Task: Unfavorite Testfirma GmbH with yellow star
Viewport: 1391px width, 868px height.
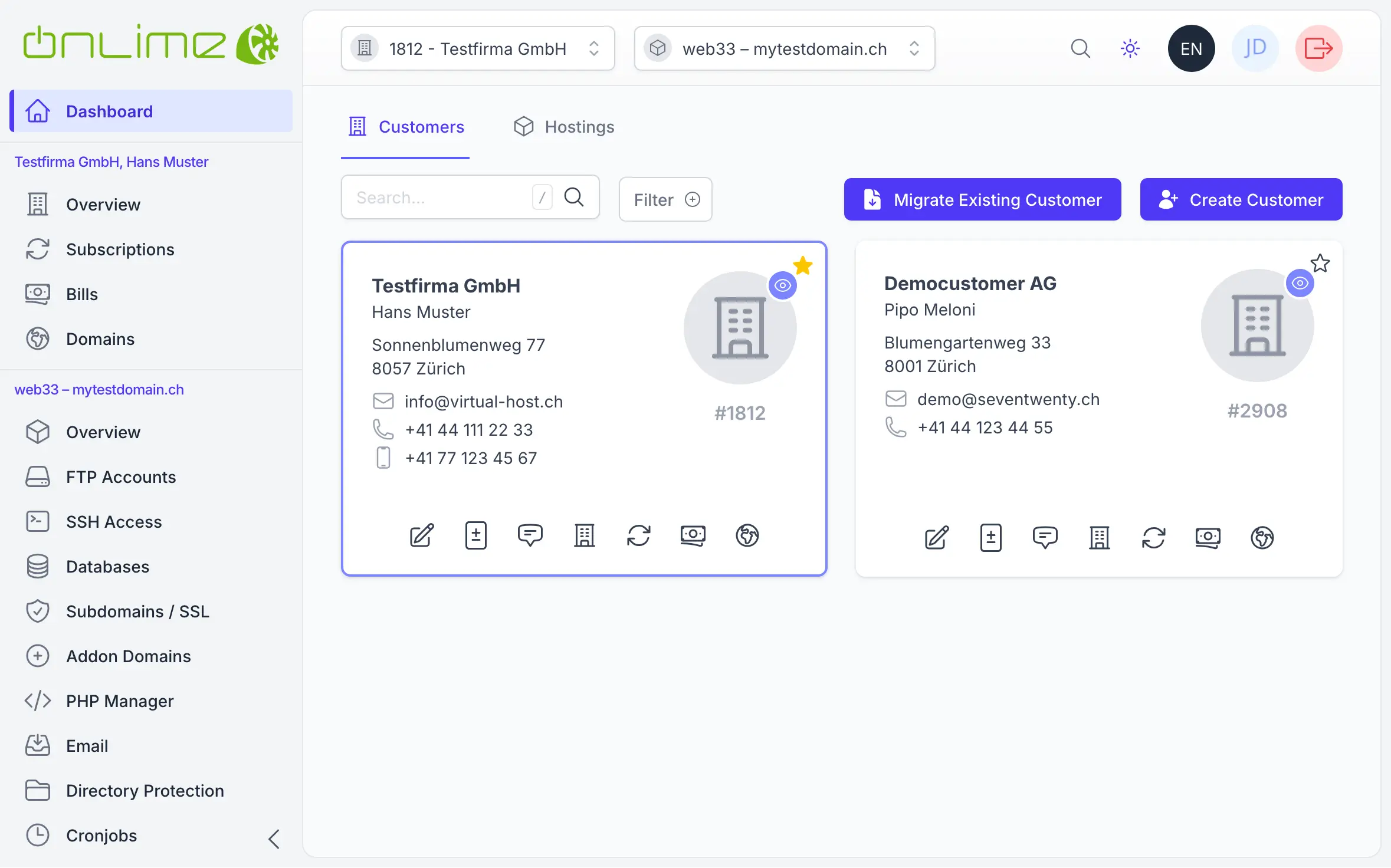Action: (803, 265)
